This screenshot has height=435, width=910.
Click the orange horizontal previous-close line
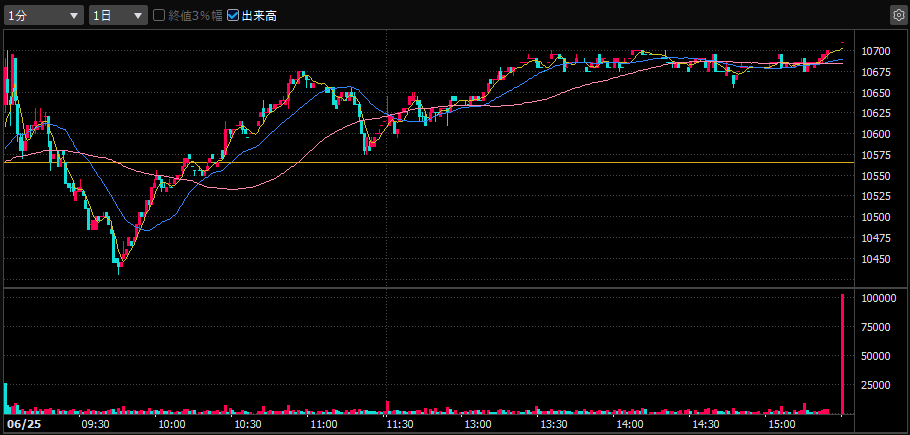point(429,162)
